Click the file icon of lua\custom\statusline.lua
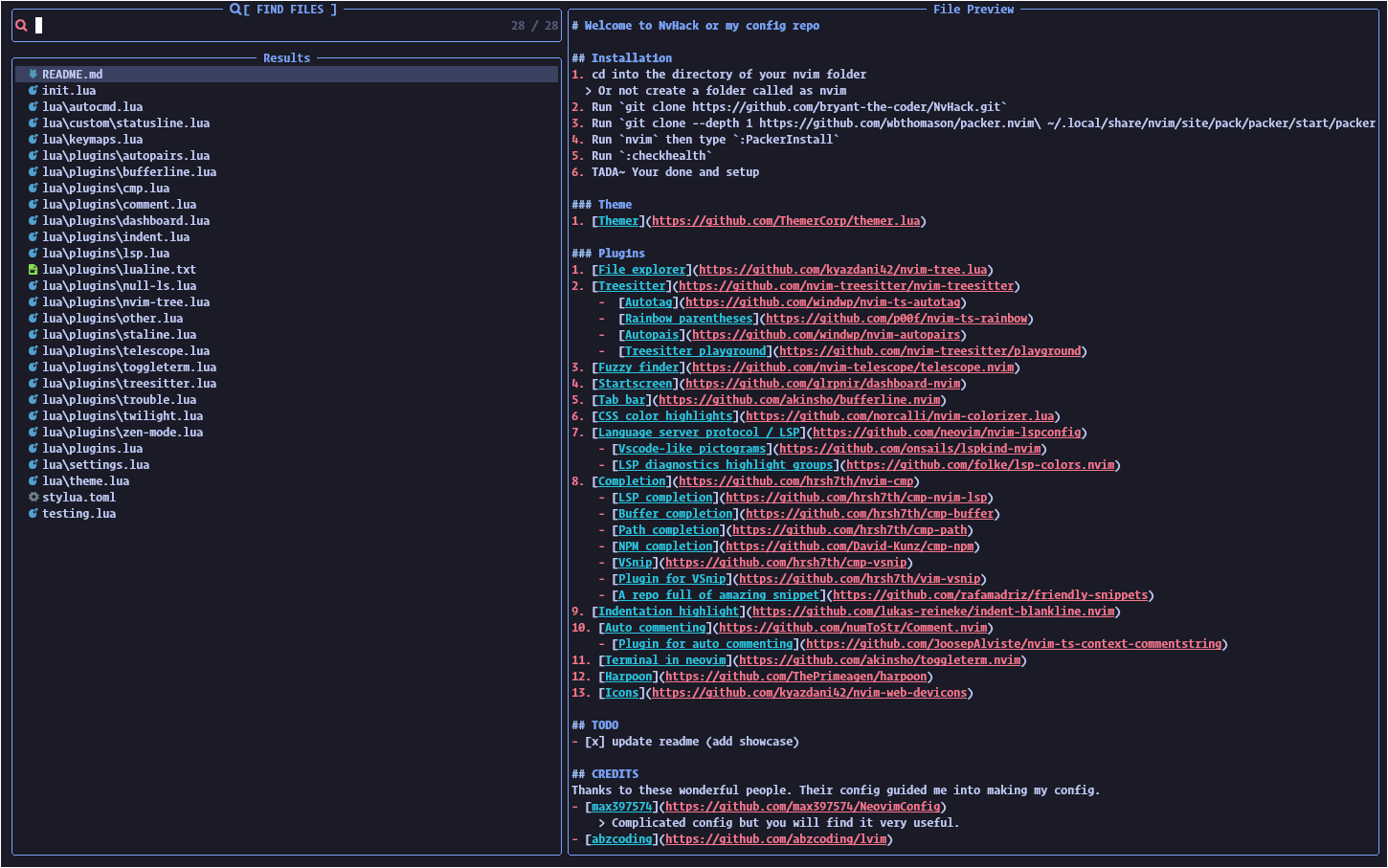1388x868 pixels. point(33,122)
